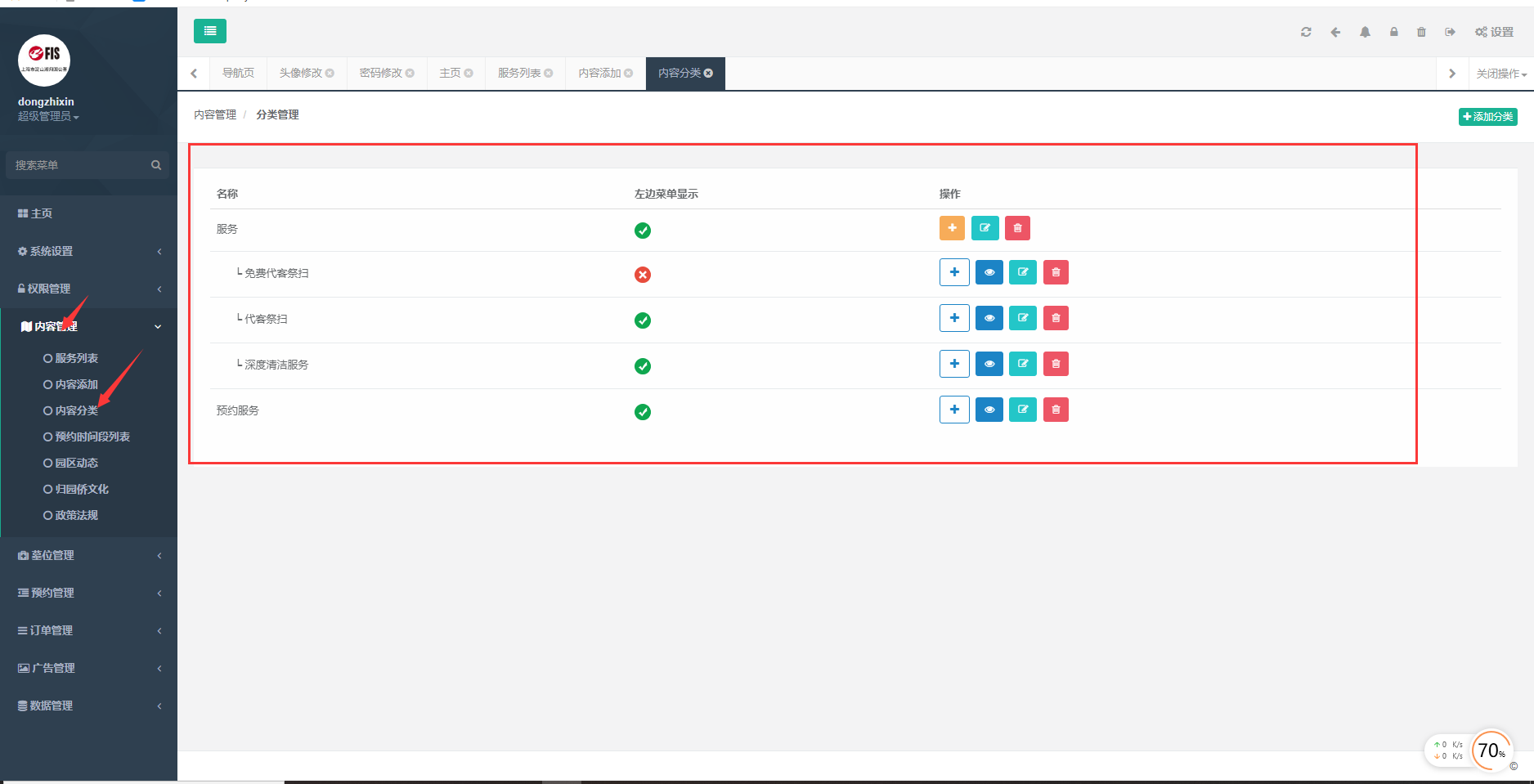Viewport: 1534px width, 784px height.
Task: Click the green hamburger menu toggle button
Action: click(210, 31)
